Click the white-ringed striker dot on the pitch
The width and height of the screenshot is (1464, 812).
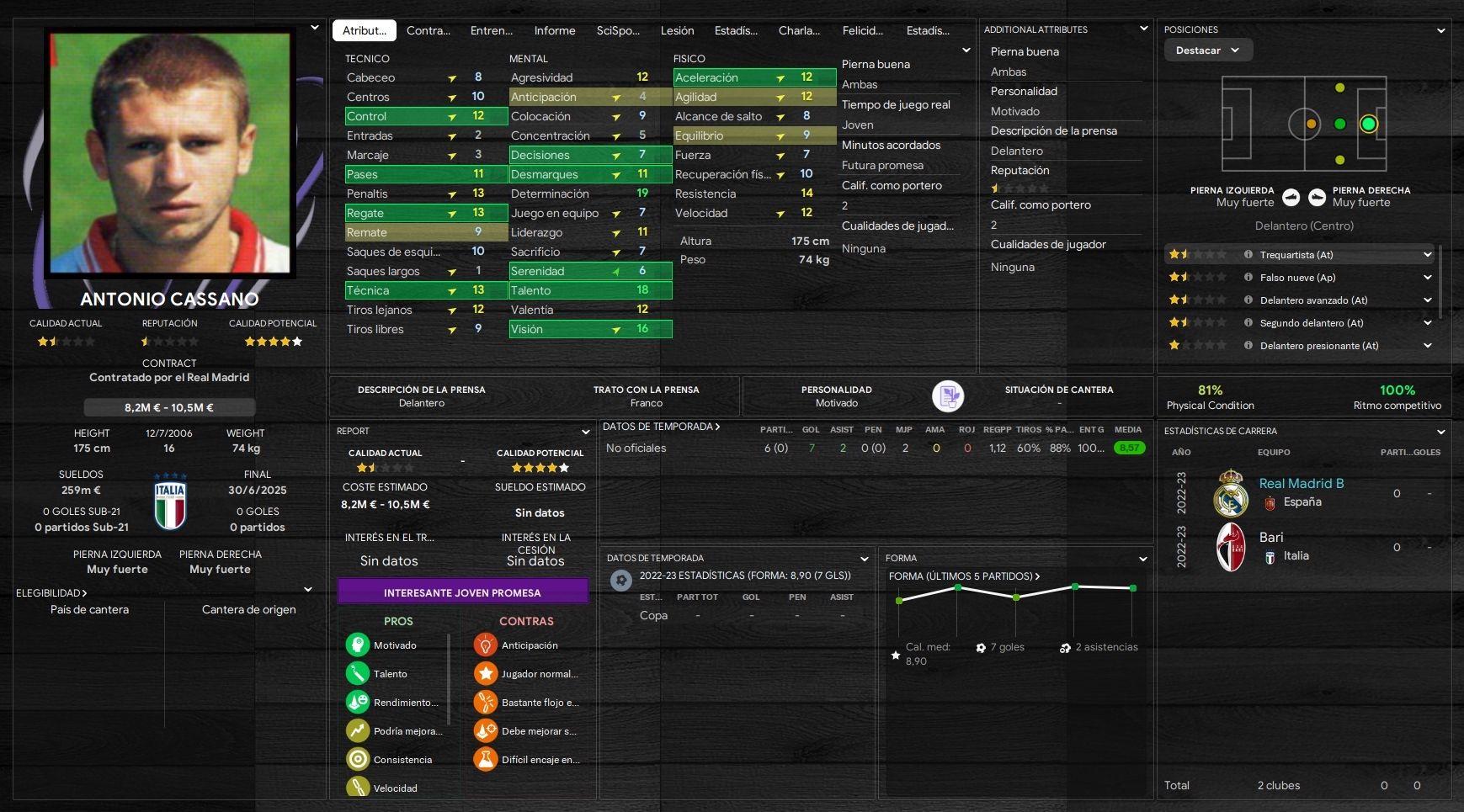(1369, 124)
